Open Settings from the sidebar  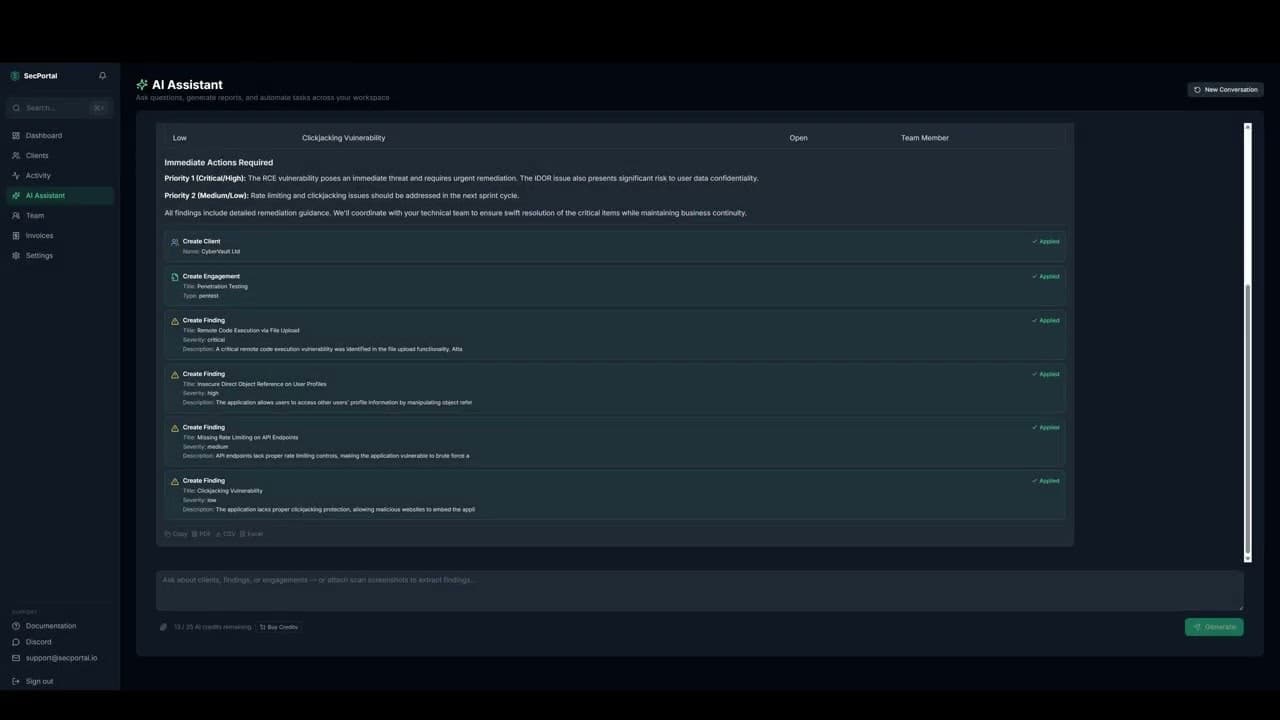[15, 255]
